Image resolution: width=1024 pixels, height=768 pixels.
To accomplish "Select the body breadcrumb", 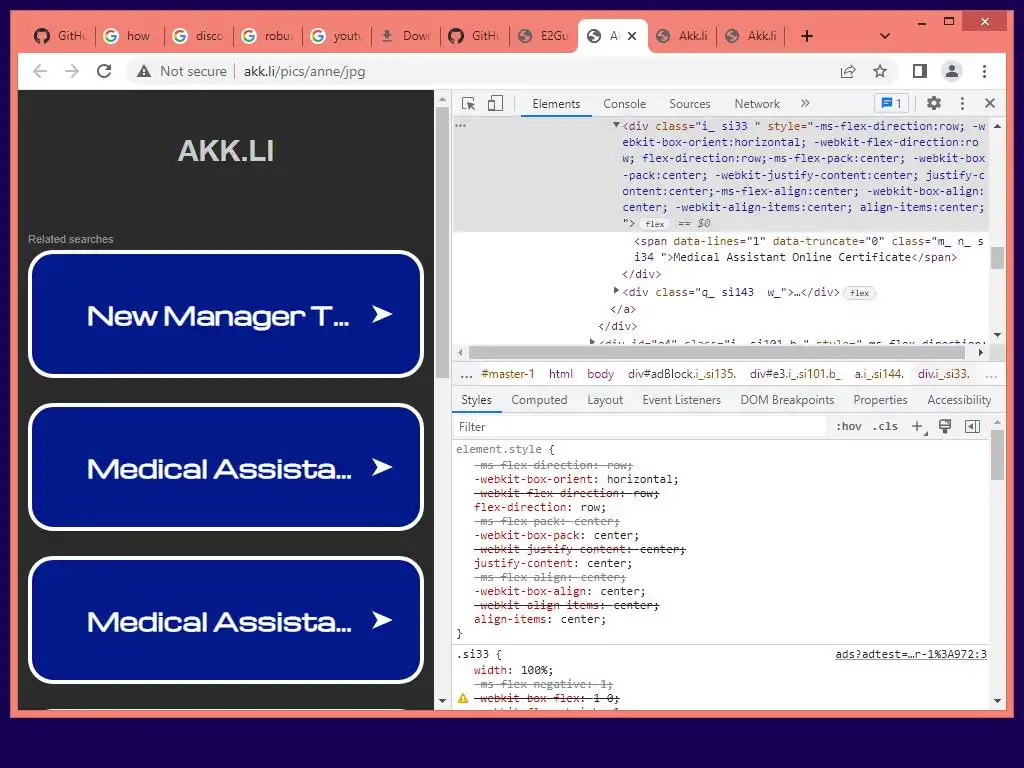I will (x=600, y=374).
